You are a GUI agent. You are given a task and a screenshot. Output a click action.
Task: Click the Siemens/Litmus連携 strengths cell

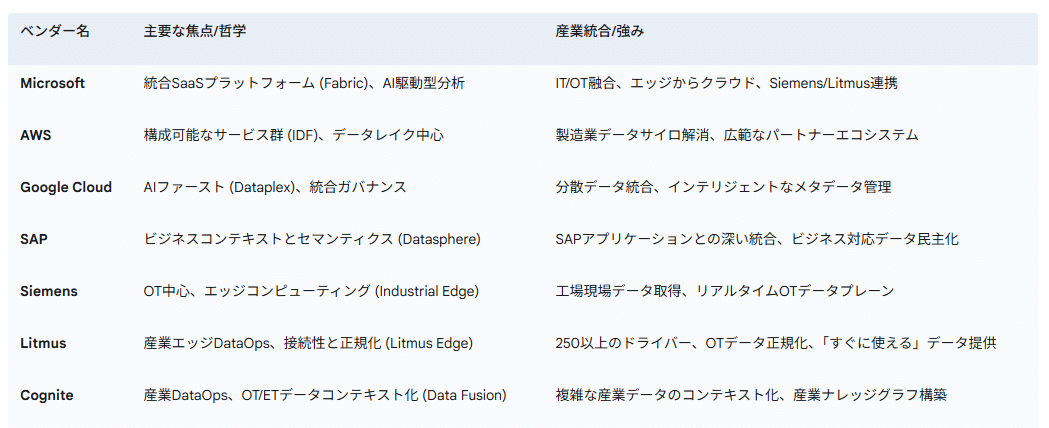coord(726,83)
